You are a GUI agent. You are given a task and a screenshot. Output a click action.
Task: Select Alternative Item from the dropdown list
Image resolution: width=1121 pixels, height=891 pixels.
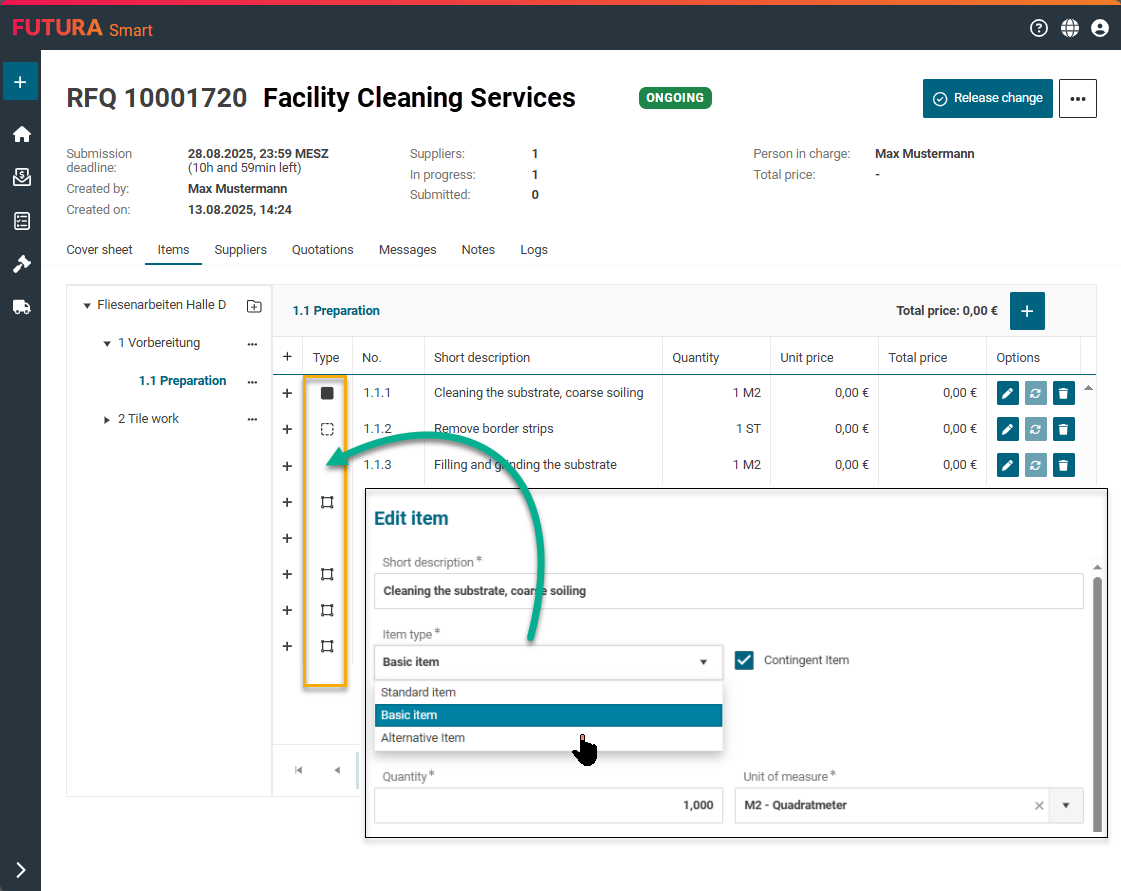pyautogui.click(x=423, y=738)
